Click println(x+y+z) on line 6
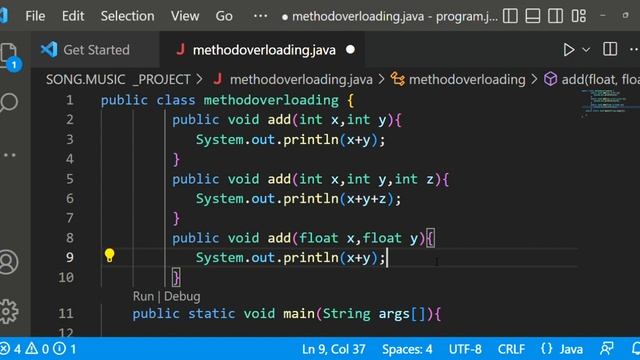Viewport: 640px width, 360px height. pos(338,199)
